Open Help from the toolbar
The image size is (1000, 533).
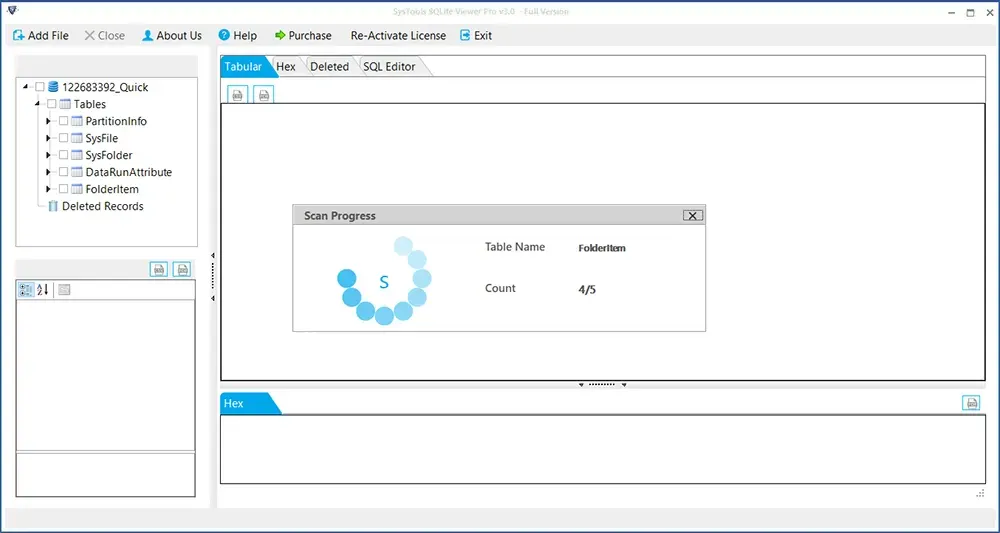(x=237, y=36)
